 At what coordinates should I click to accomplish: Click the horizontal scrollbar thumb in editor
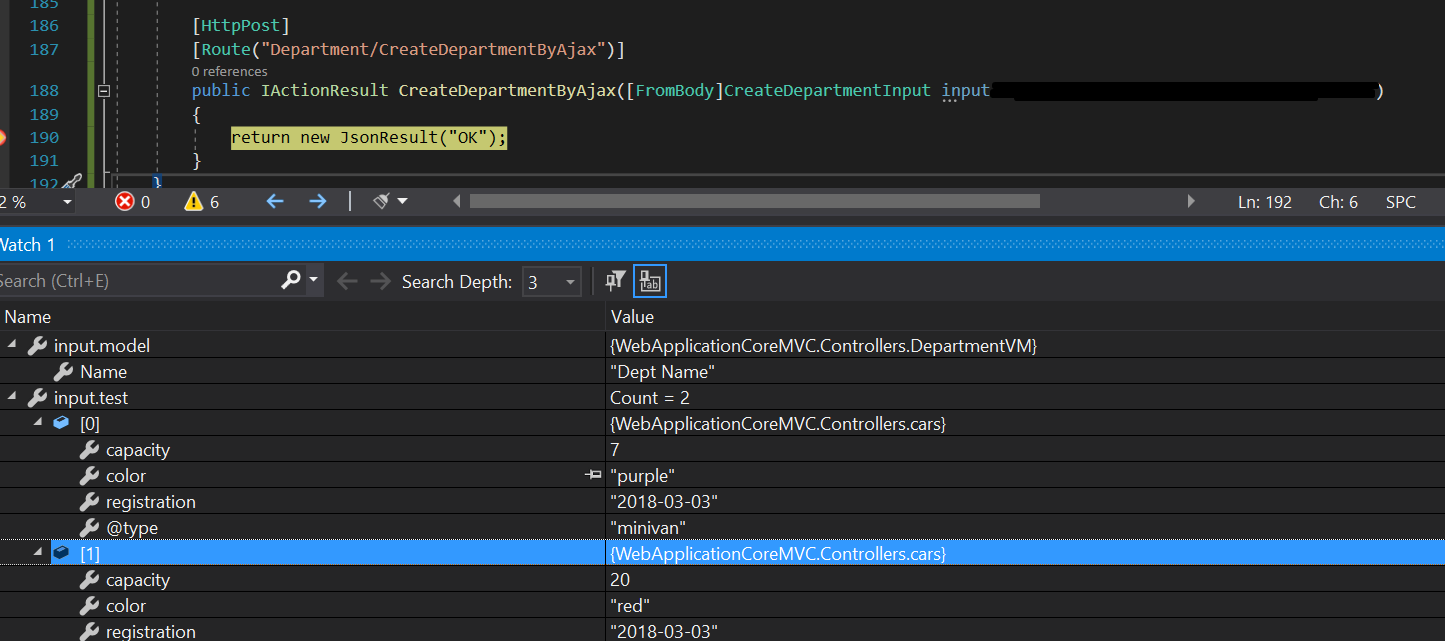click(755, 202)
